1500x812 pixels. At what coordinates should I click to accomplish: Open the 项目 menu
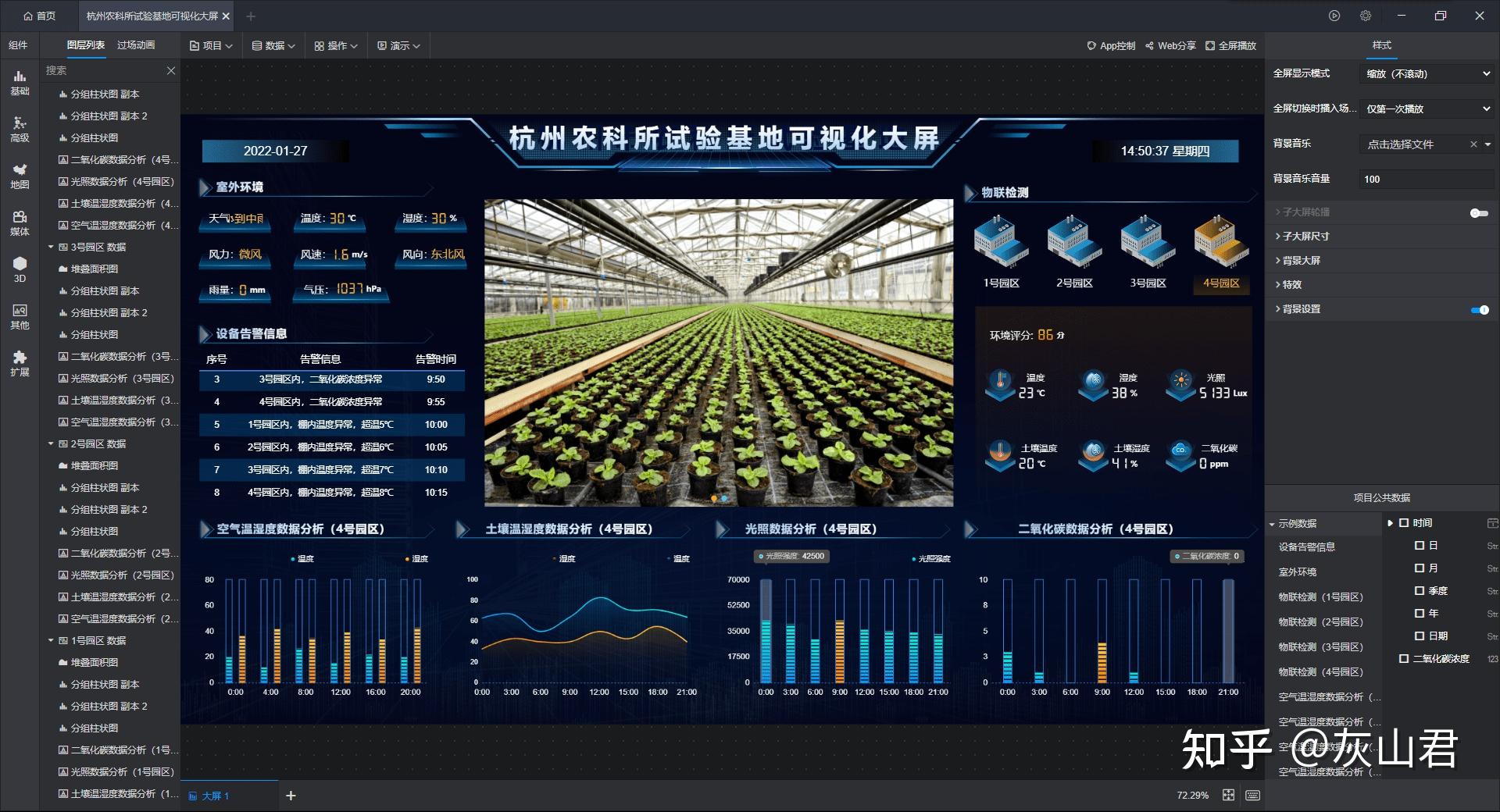coord(211,46)
